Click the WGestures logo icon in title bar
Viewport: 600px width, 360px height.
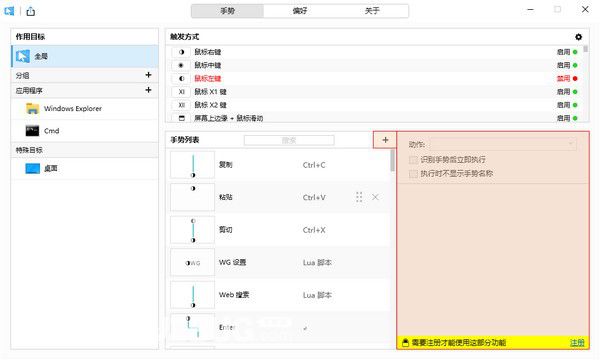click(x=9, y=11)
